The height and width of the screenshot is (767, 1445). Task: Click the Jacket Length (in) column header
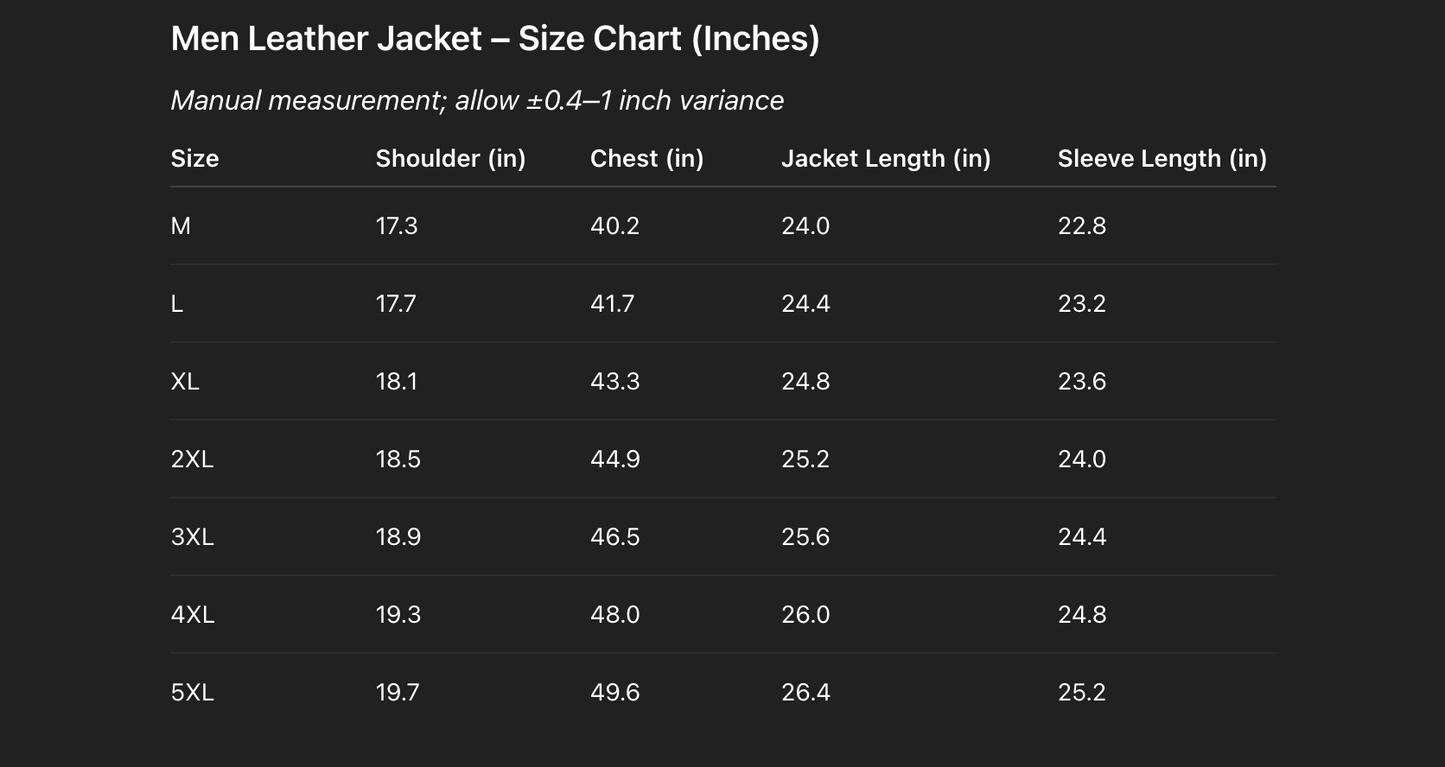(885, 159)
